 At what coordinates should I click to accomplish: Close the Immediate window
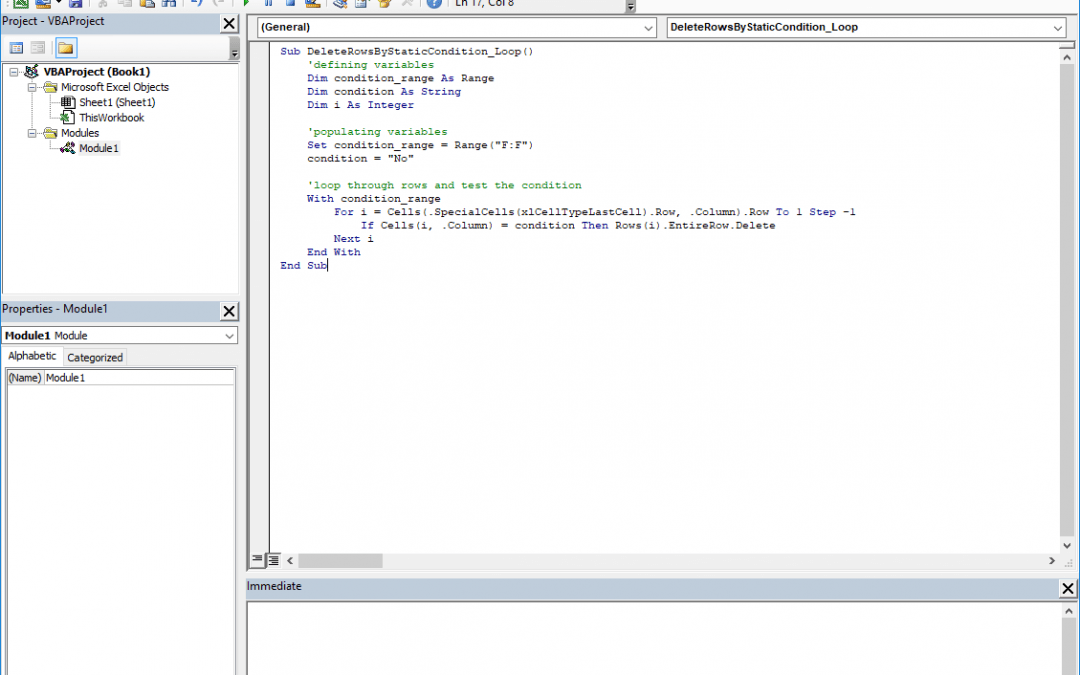(x=1067, y=588)
